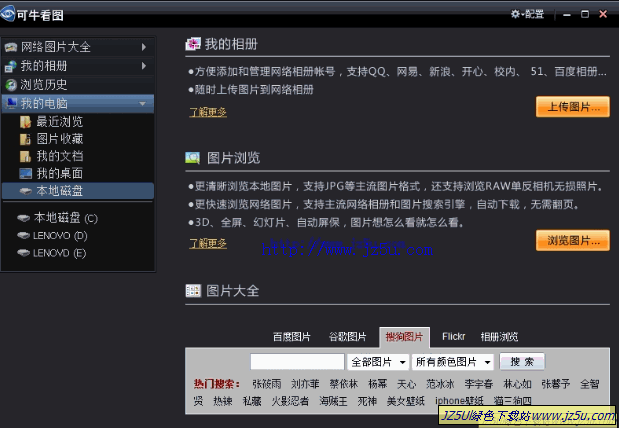Select the 我的桌面 desktop icon
The width and height of the screenshot is (619, 428).
[x=27, y=173]
